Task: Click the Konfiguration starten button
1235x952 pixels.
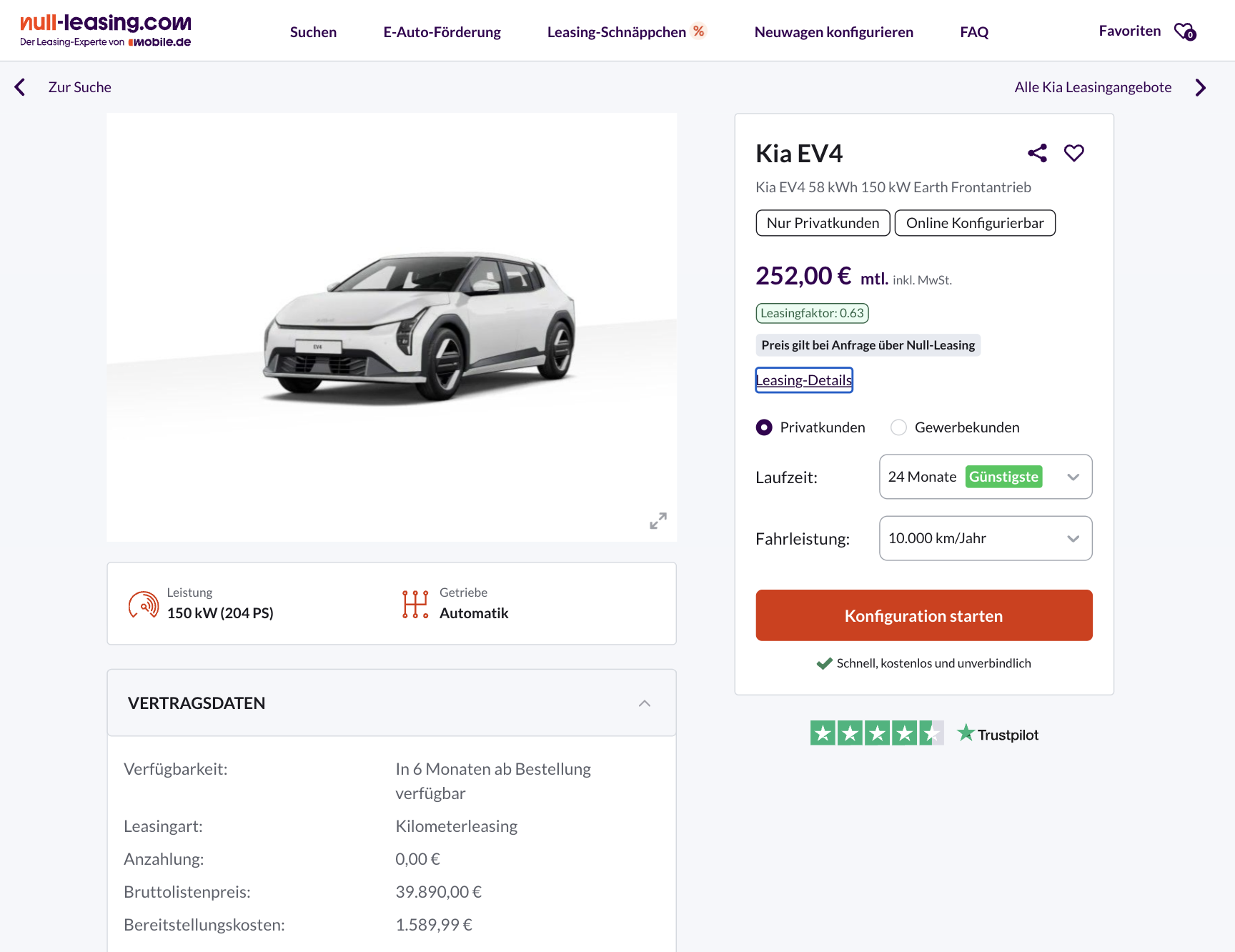Action: point(923,615)
